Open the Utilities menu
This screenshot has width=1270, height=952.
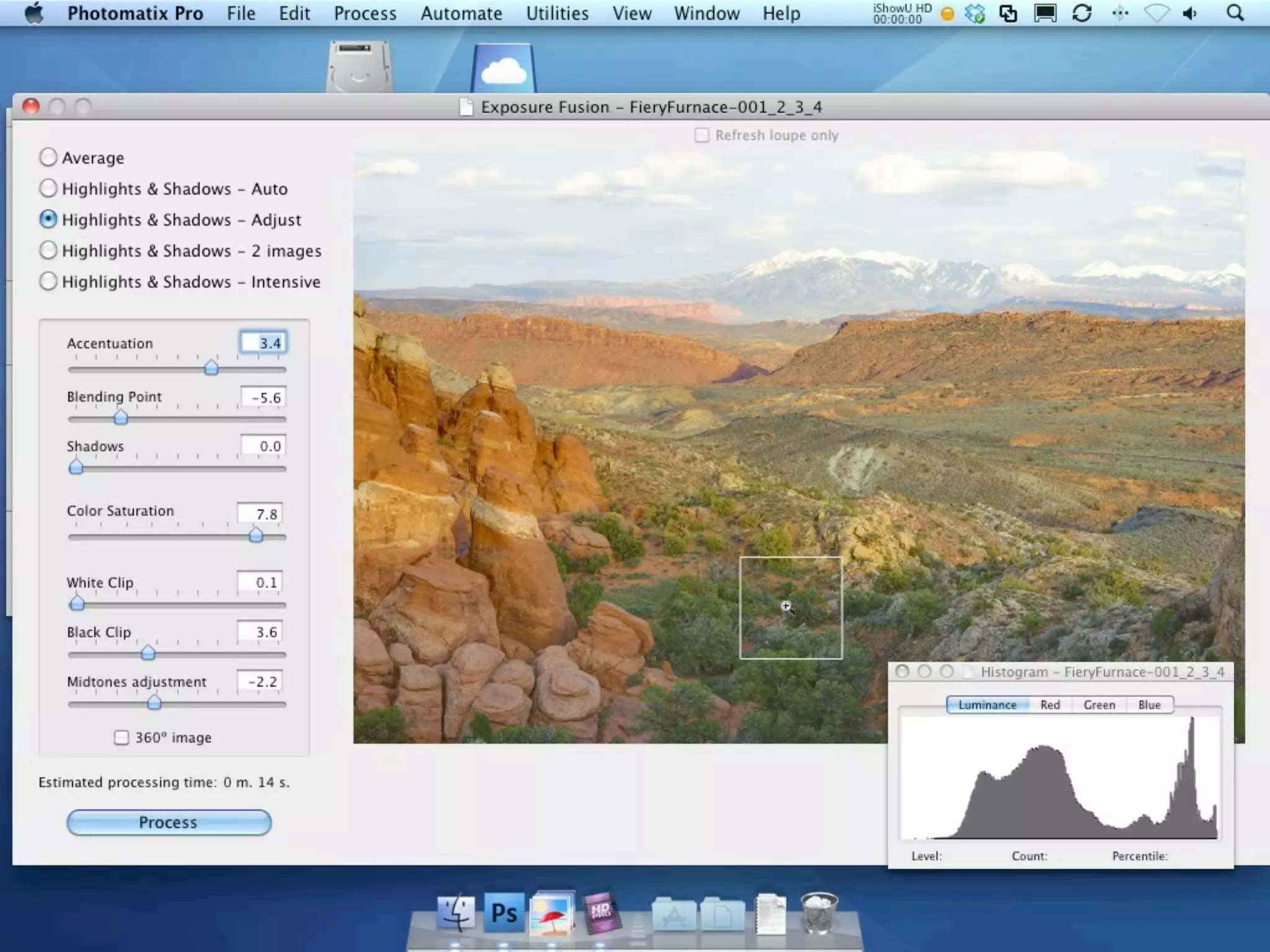point(557,14)
